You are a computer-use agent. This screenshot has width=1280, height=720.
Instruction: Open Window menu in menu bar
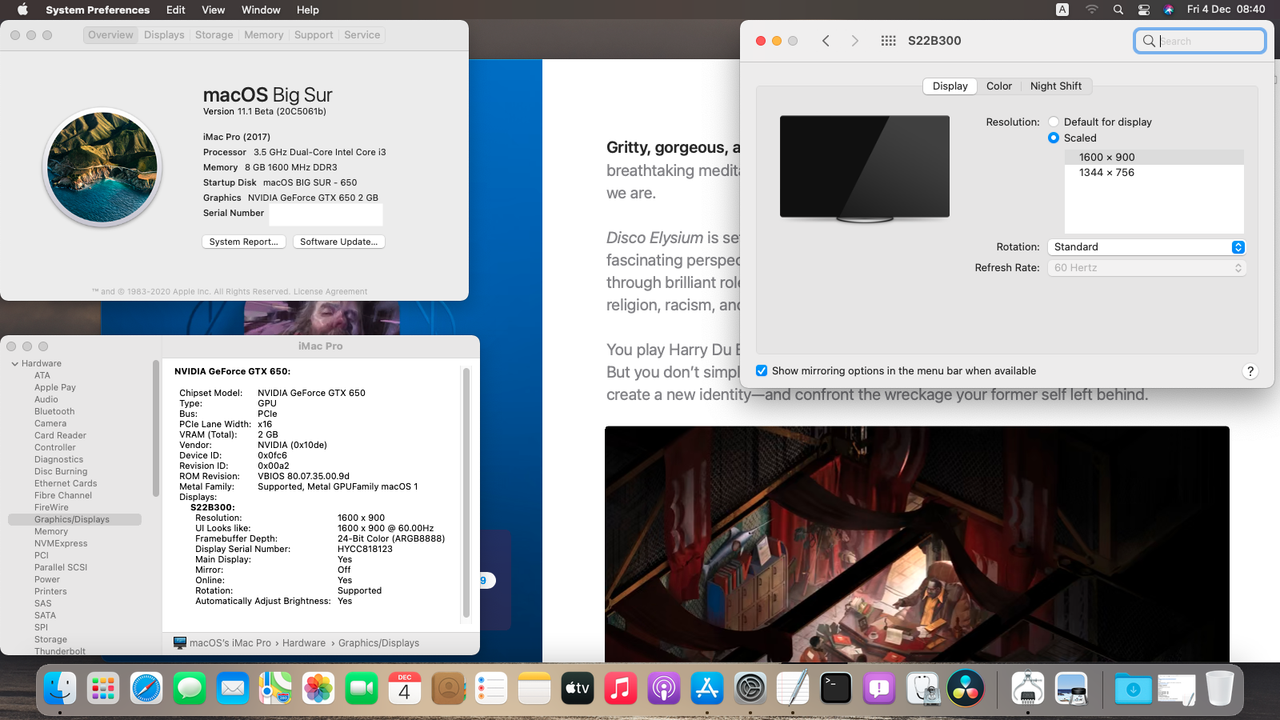tap(261, 9)
